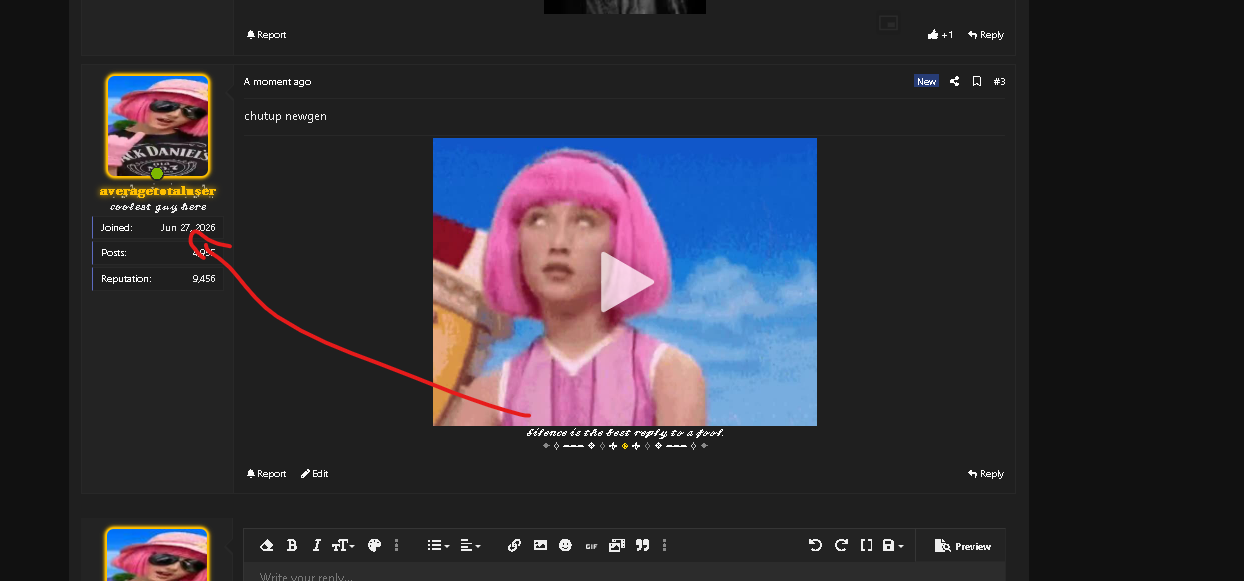1244x581 pixels.
Task: Click the Preview button
Action: pyautogui.click(x=962, y=546)
